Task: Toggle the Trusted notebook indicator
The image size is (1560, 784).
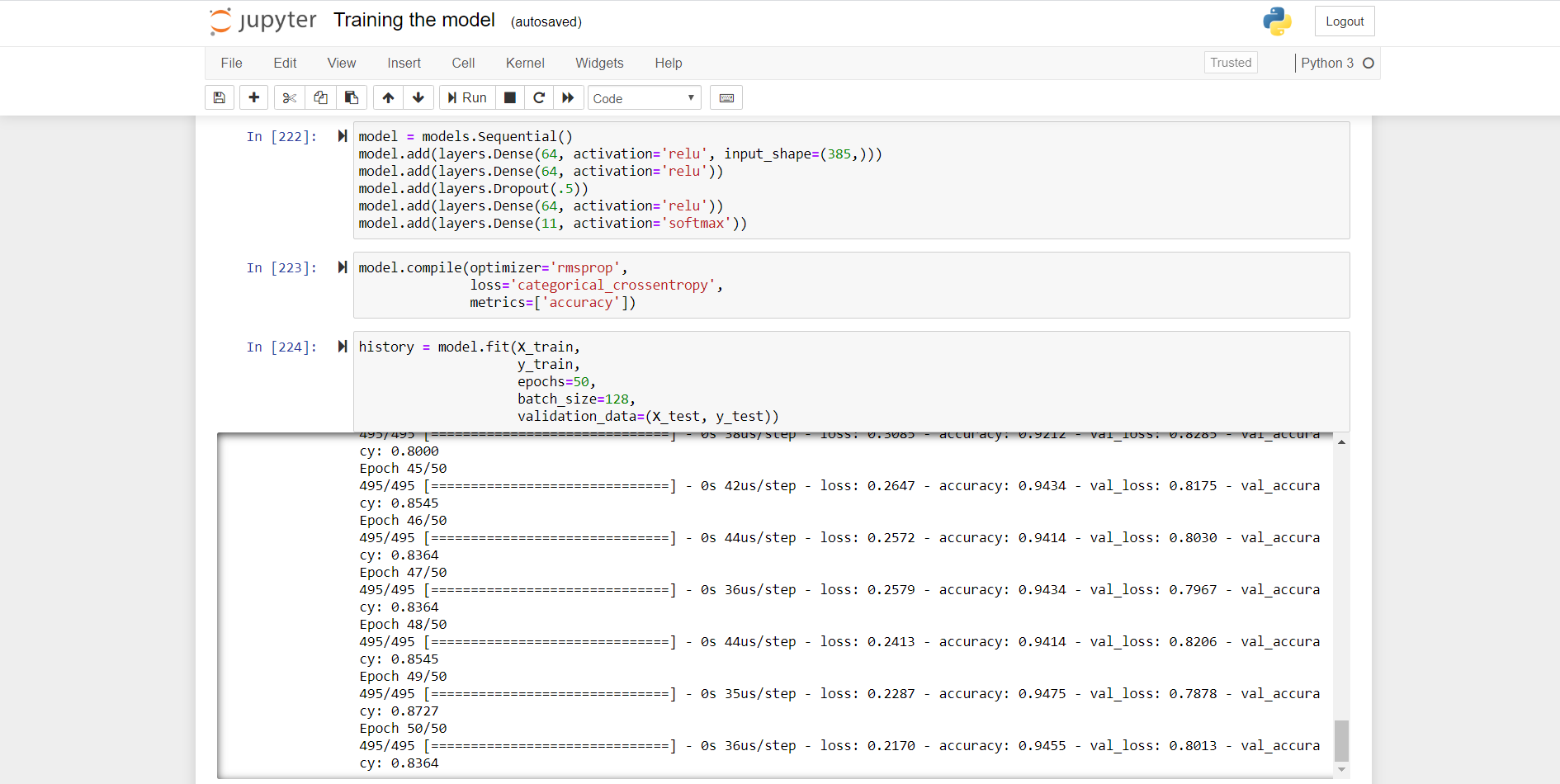Action: coord(1230,63)
